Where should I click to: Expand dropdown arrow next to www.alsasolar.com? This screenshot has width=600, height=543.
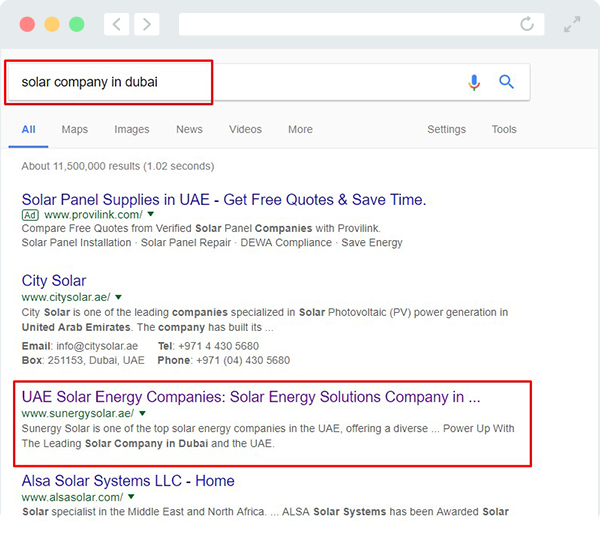131,497
